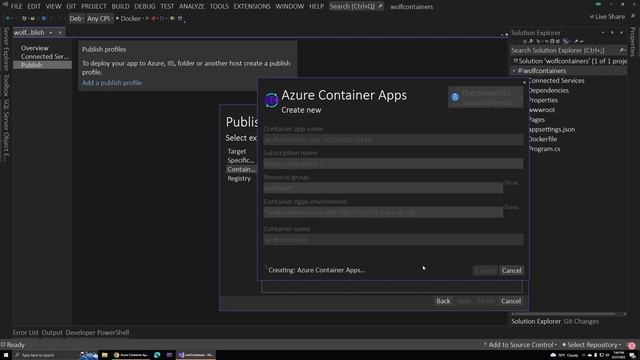Open the FILE menu
The image size is (640, 360).
pyautogui.click(x=16, y=7)
